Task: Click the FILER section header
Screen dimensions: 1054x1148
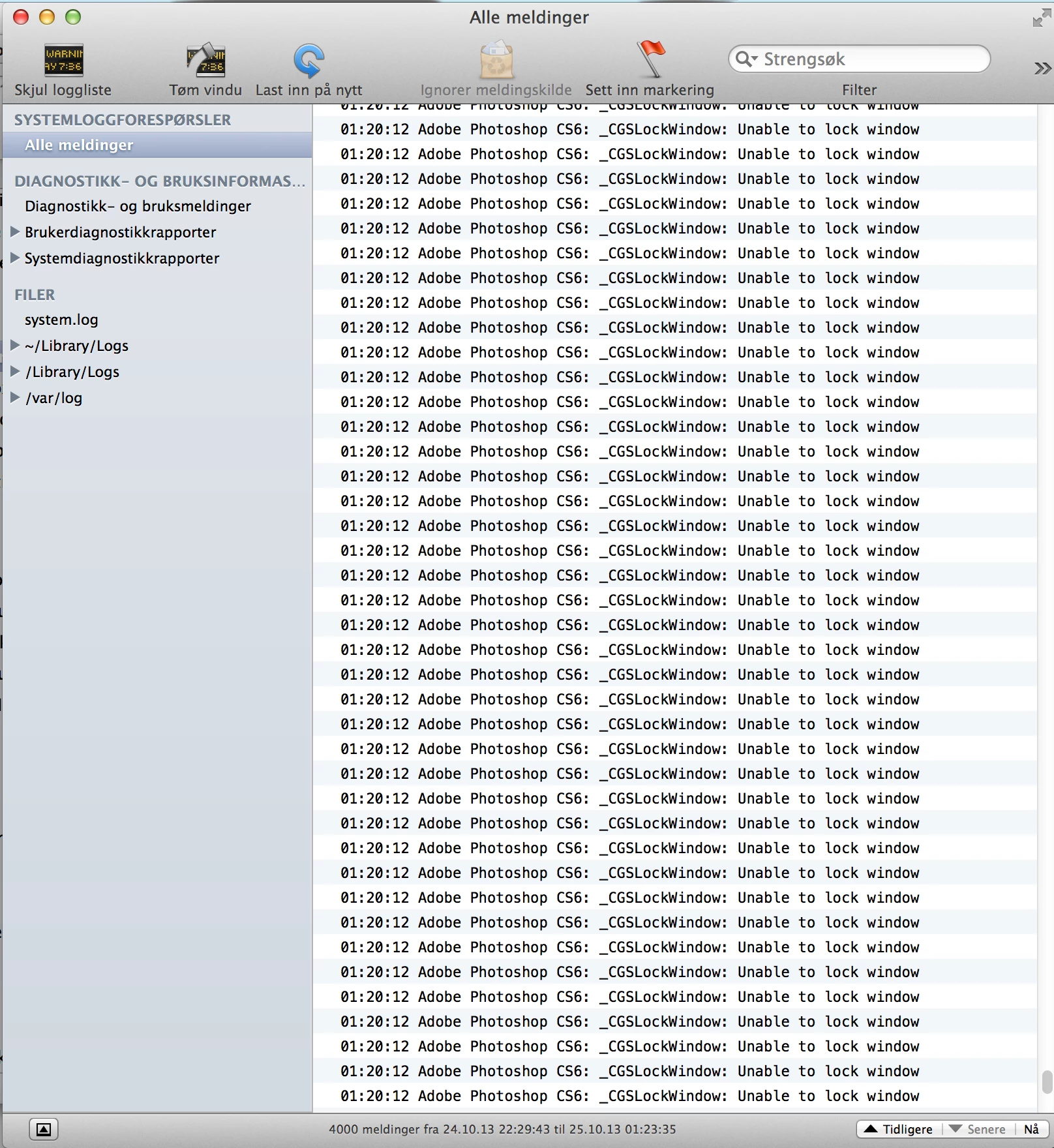Action: (x=35, y=295)
